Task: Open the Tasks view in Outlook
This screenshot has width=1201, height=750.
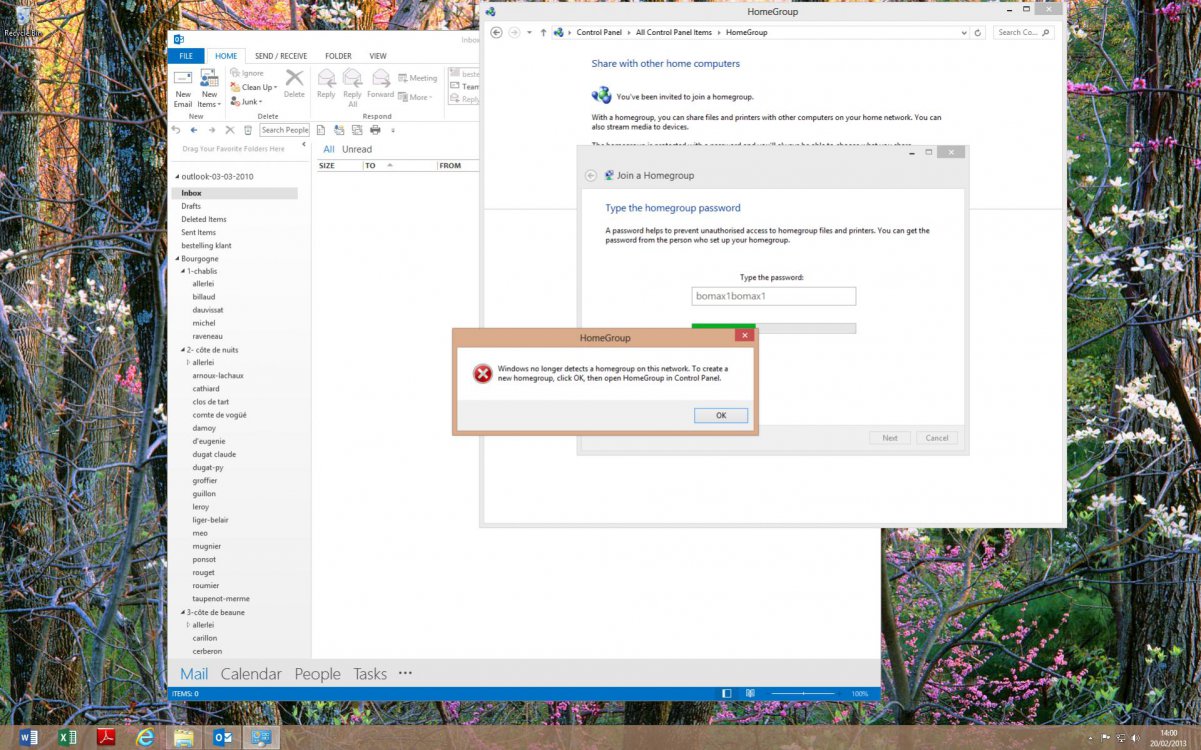Action: coord(370,674)
